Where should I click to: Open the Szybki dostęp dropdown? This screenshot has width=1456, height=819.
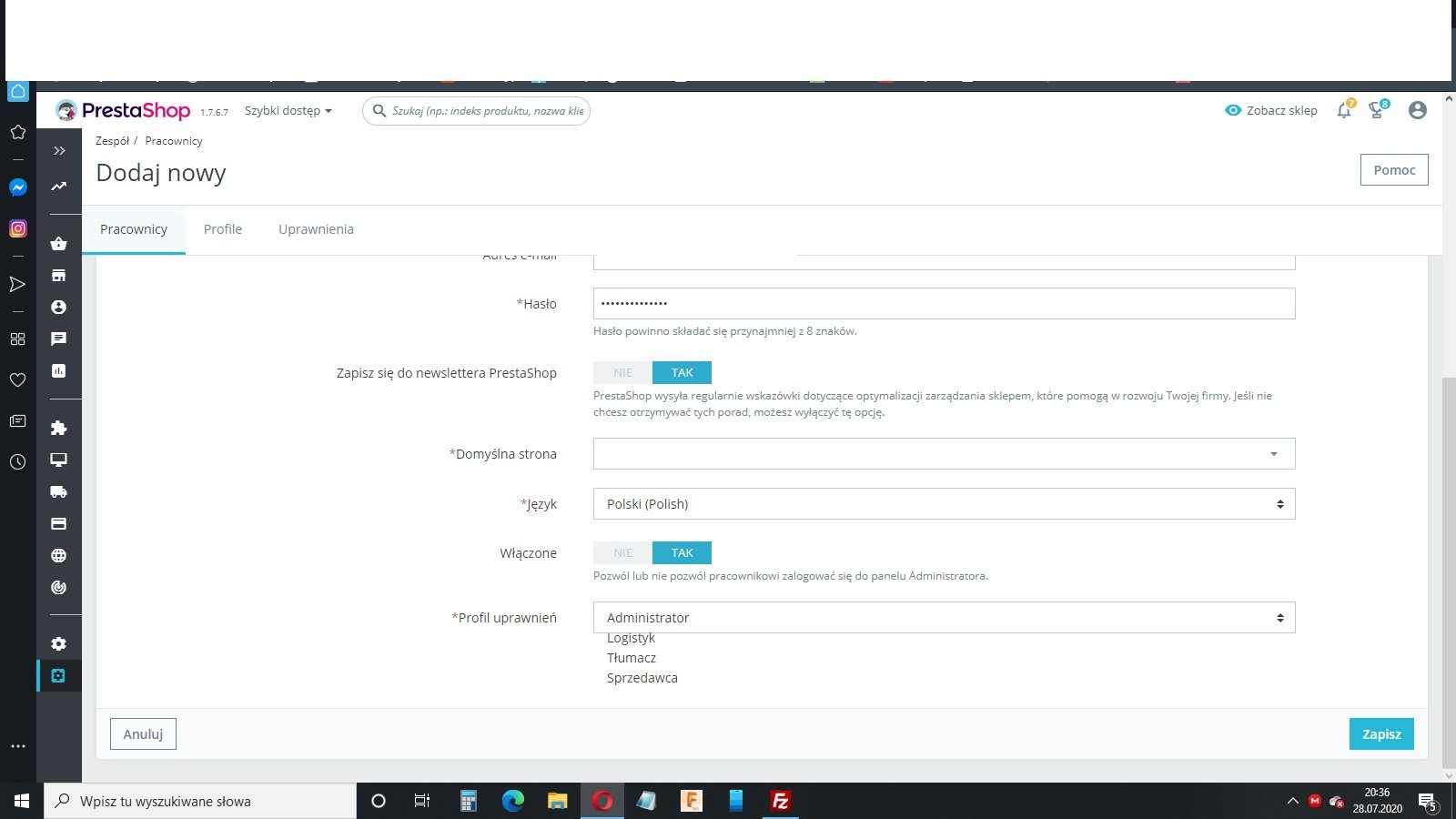tap(288, 110)
